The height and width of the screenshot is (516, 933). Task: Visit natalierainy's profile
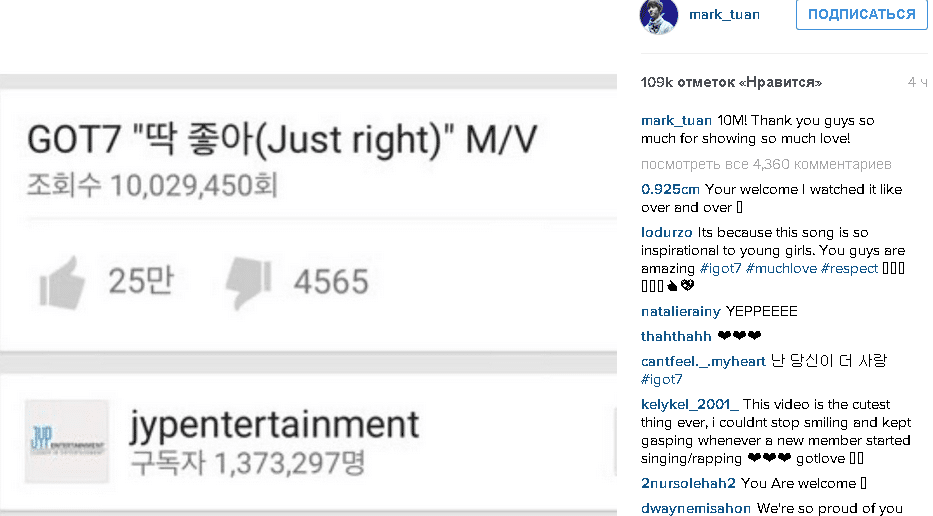coord(681,311)
